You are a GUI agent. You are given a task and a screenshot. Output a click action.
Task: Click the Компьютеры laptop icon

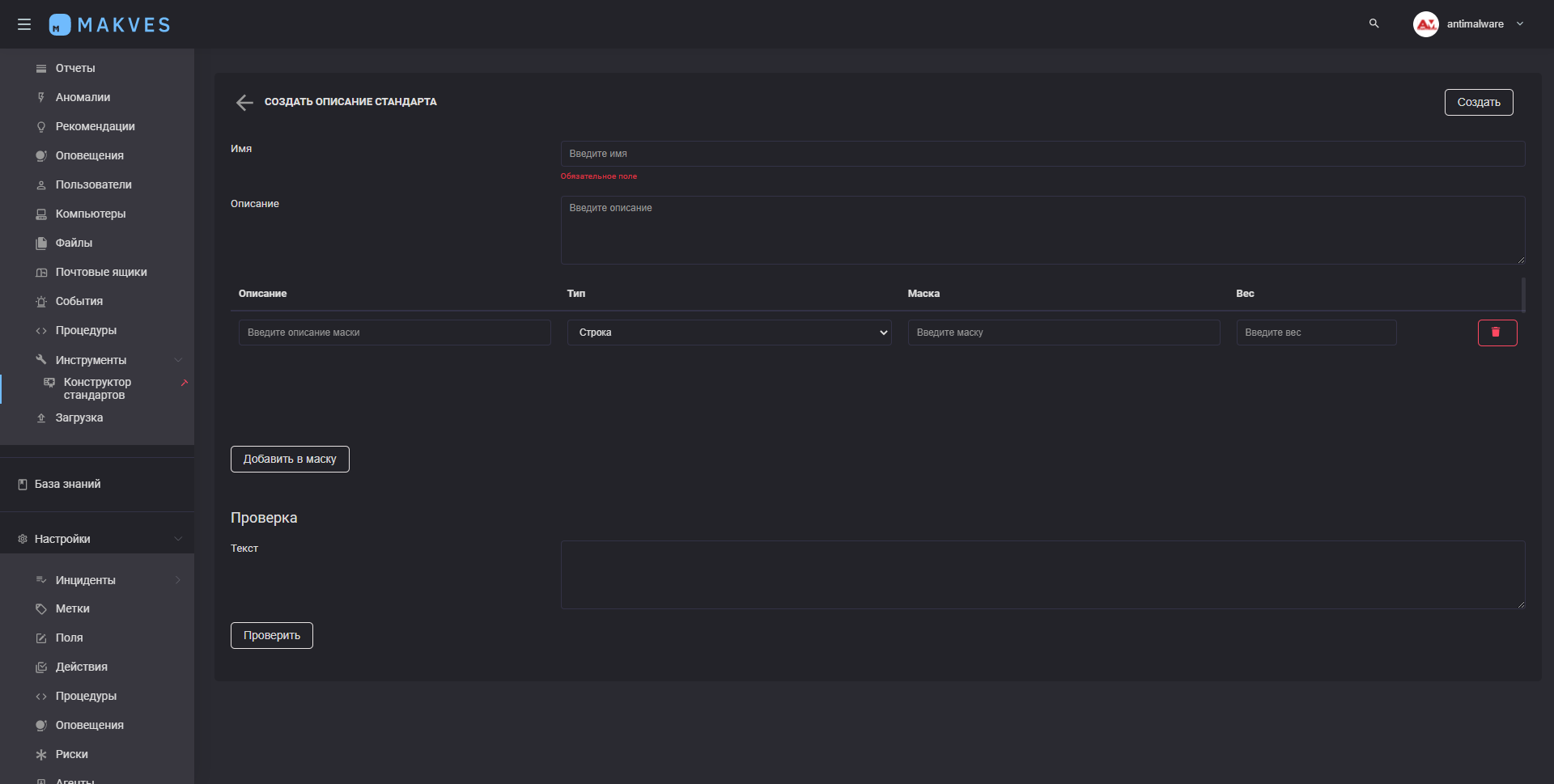pos(41,214)
